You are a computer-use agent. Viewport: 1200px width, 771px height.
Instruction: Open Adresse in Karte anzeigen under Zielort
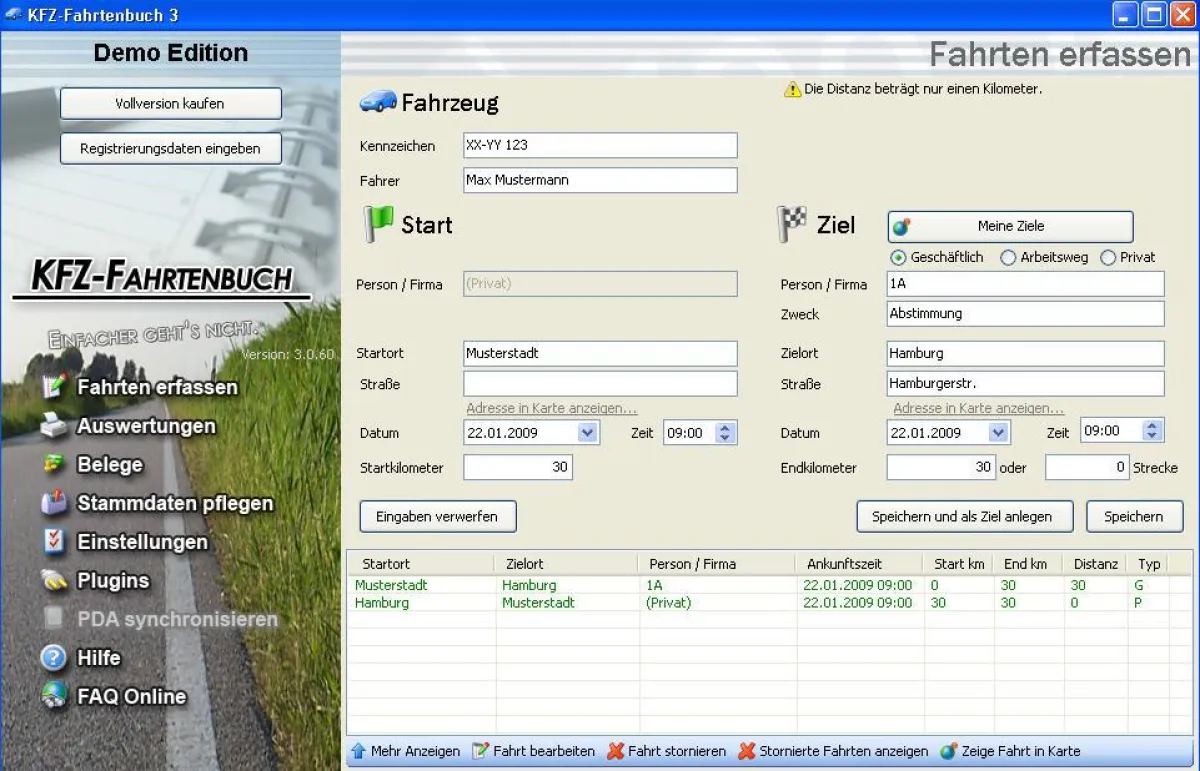(978, 409)
